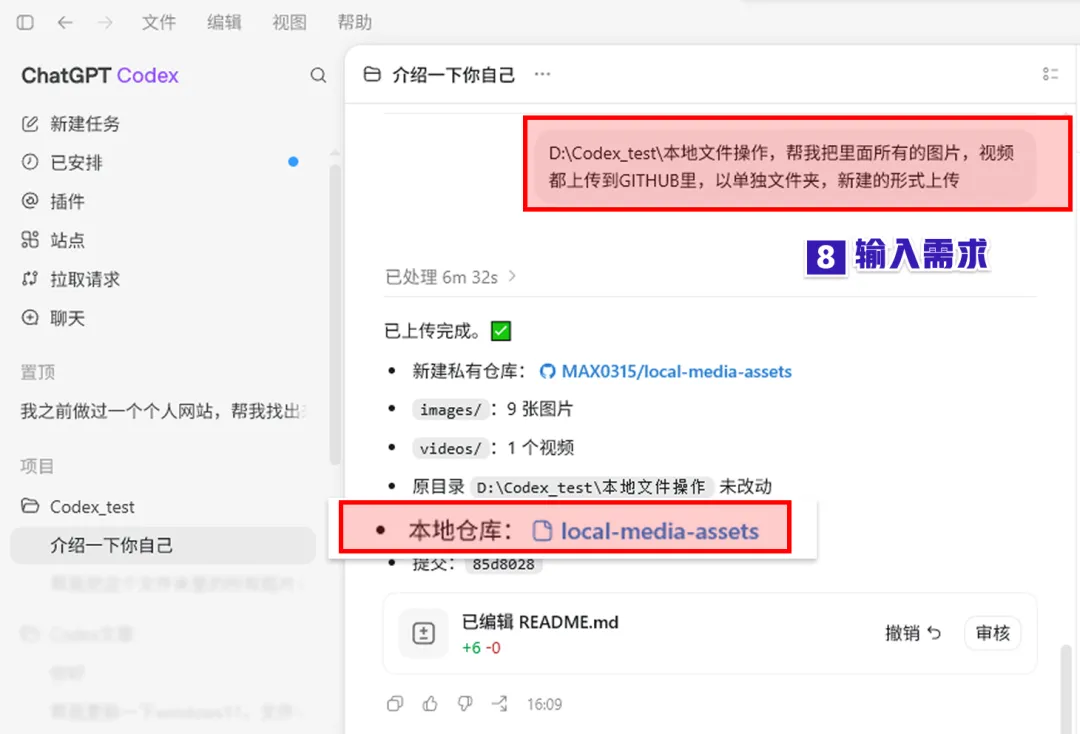Expand the 已处理 6m 32s details
This screenshot has width=1080, height=734.
450,277
